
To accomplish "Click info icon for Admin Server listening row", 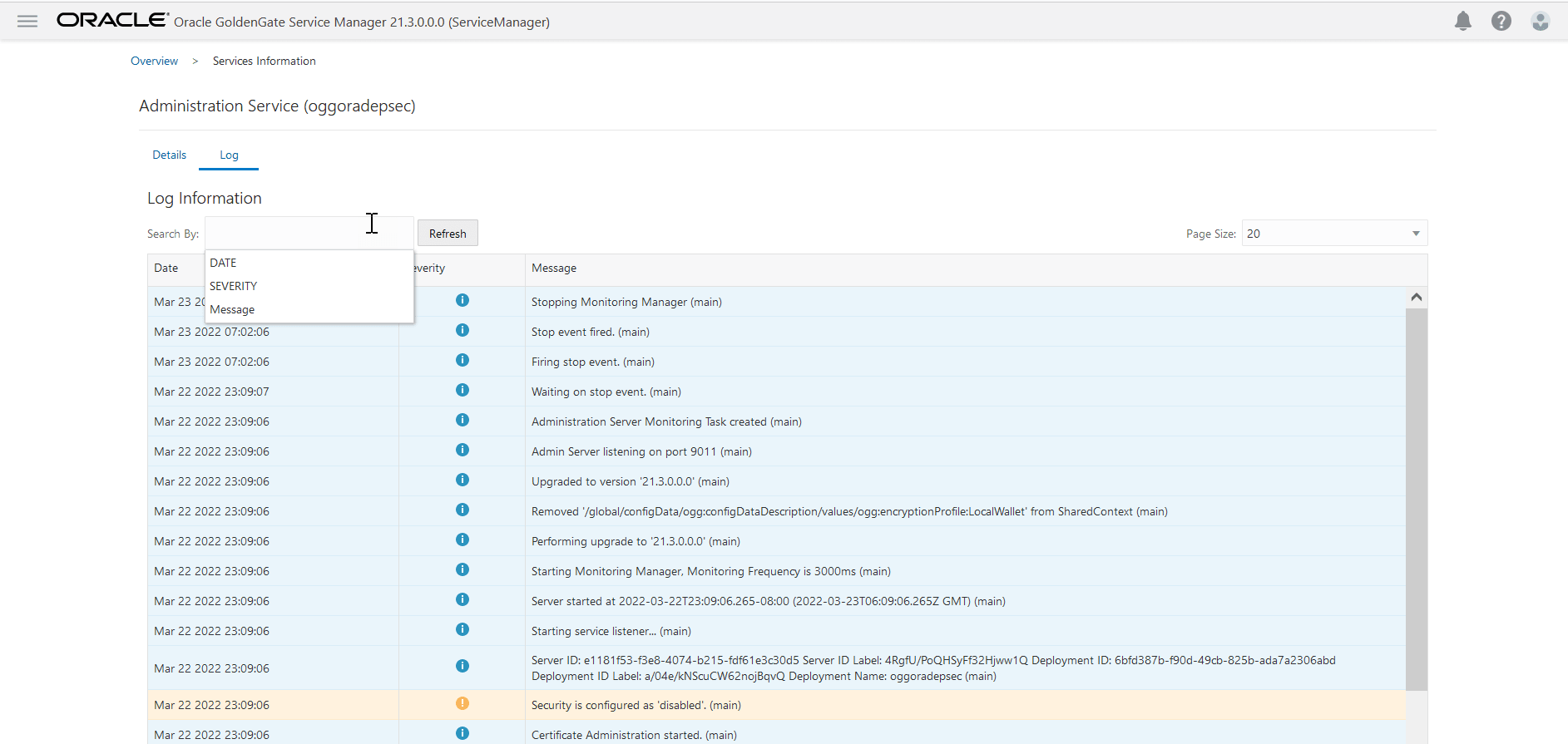I will tap(462, 451).
